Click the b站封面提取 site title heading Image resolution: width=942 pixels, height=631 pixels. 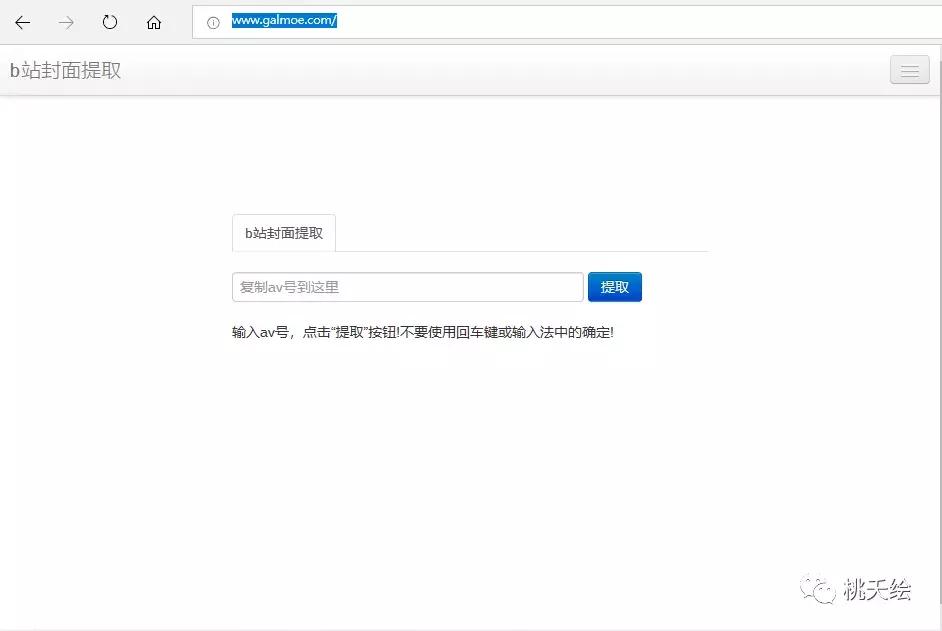coord(64,70)
